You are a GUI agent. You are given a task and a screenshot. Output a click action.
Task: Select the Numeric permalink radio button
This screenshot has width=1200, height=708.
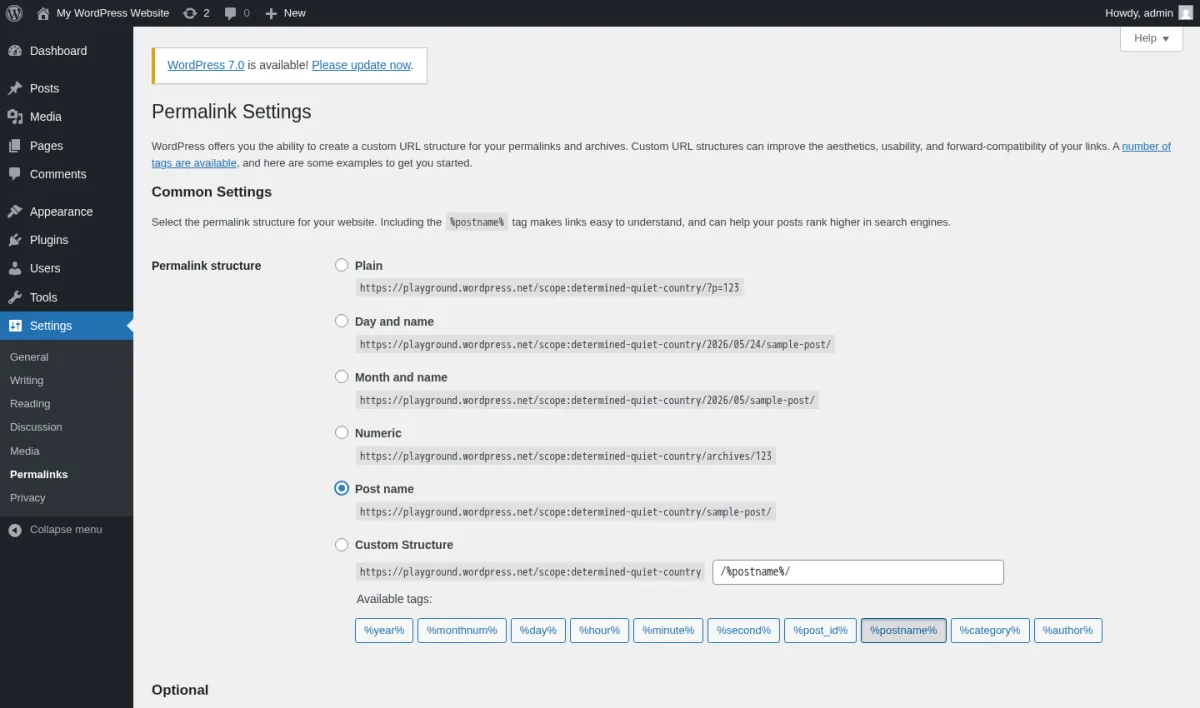342,433
